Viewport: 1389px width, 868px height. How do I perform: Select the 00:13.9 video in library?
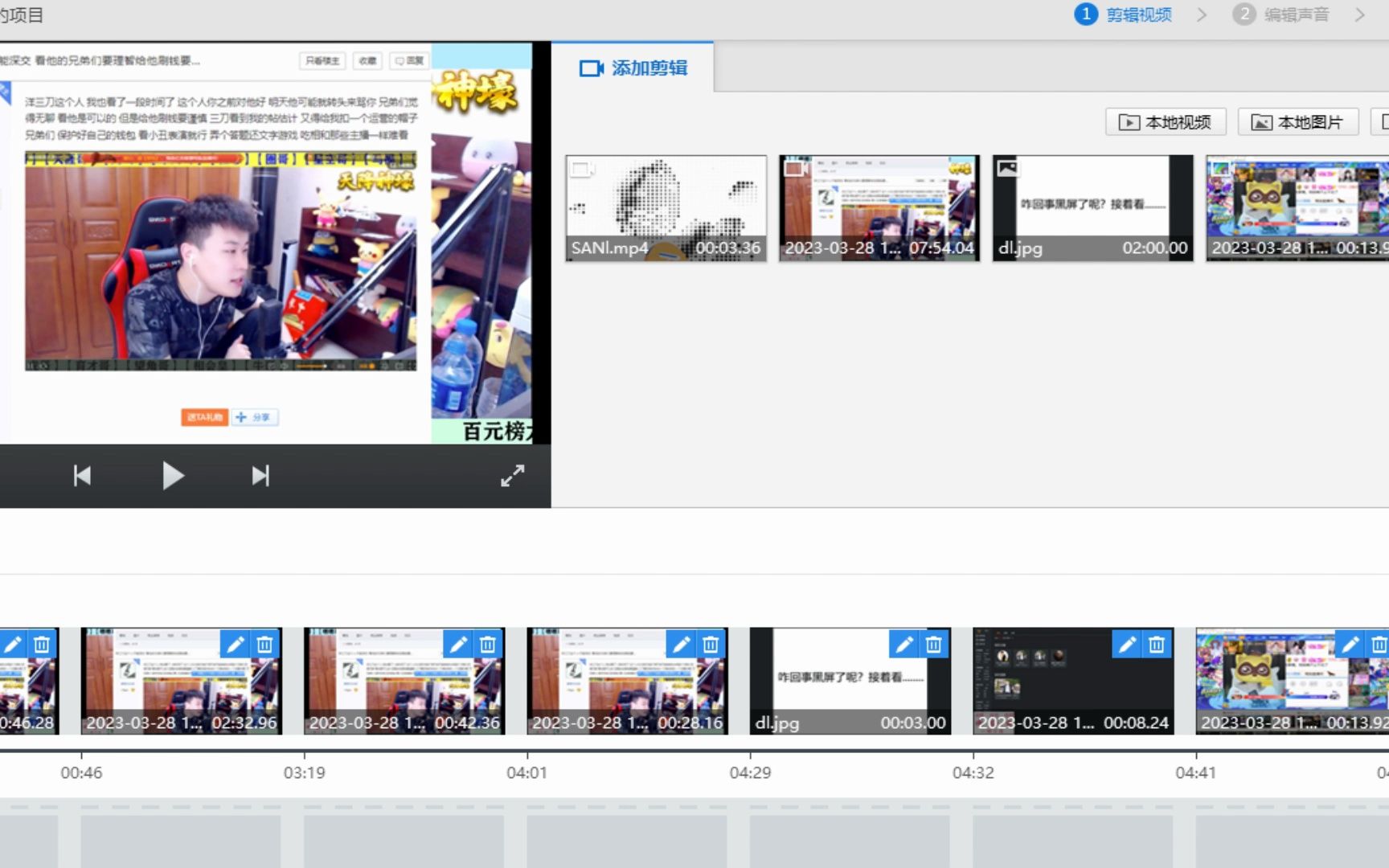(1297, 208)
